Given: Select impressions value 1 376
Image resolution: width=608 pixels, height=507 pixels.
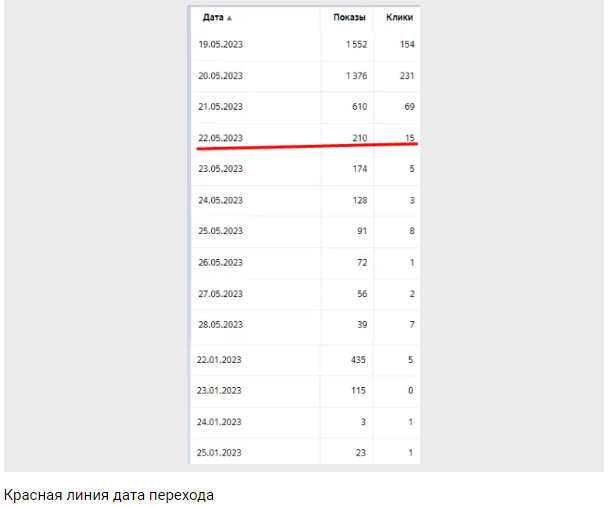Looking at the screenshot, I should 356,76.
